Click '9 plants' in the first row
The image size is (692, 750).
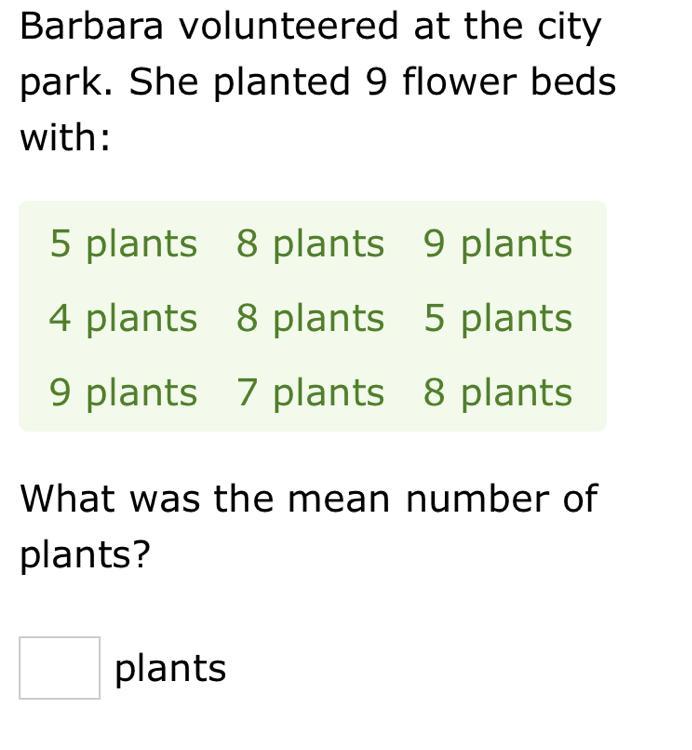pos(498,245)
